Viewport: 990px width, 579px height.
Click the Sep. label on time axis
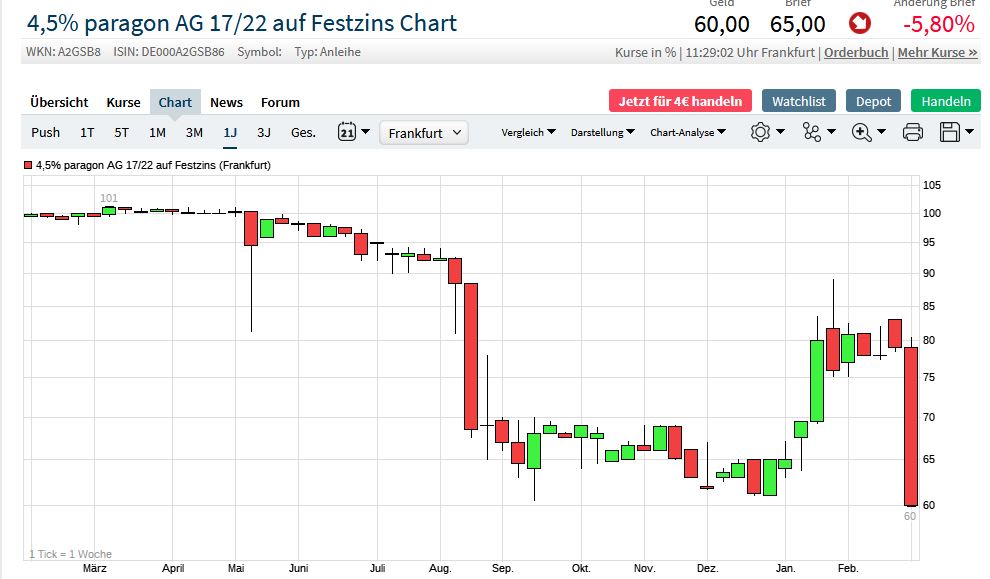502,568
